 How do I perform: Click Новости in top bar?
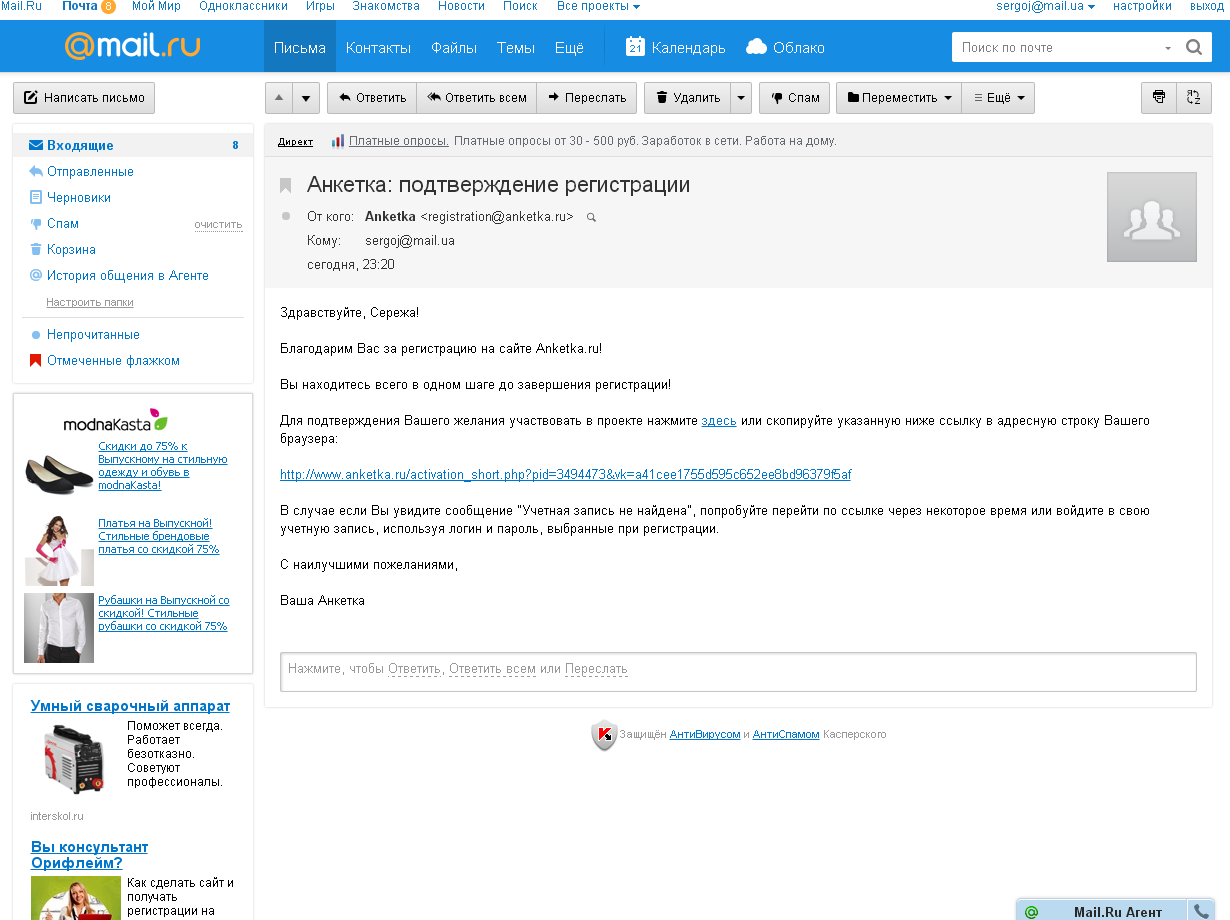pyautogui.click(x=461, y=6)
